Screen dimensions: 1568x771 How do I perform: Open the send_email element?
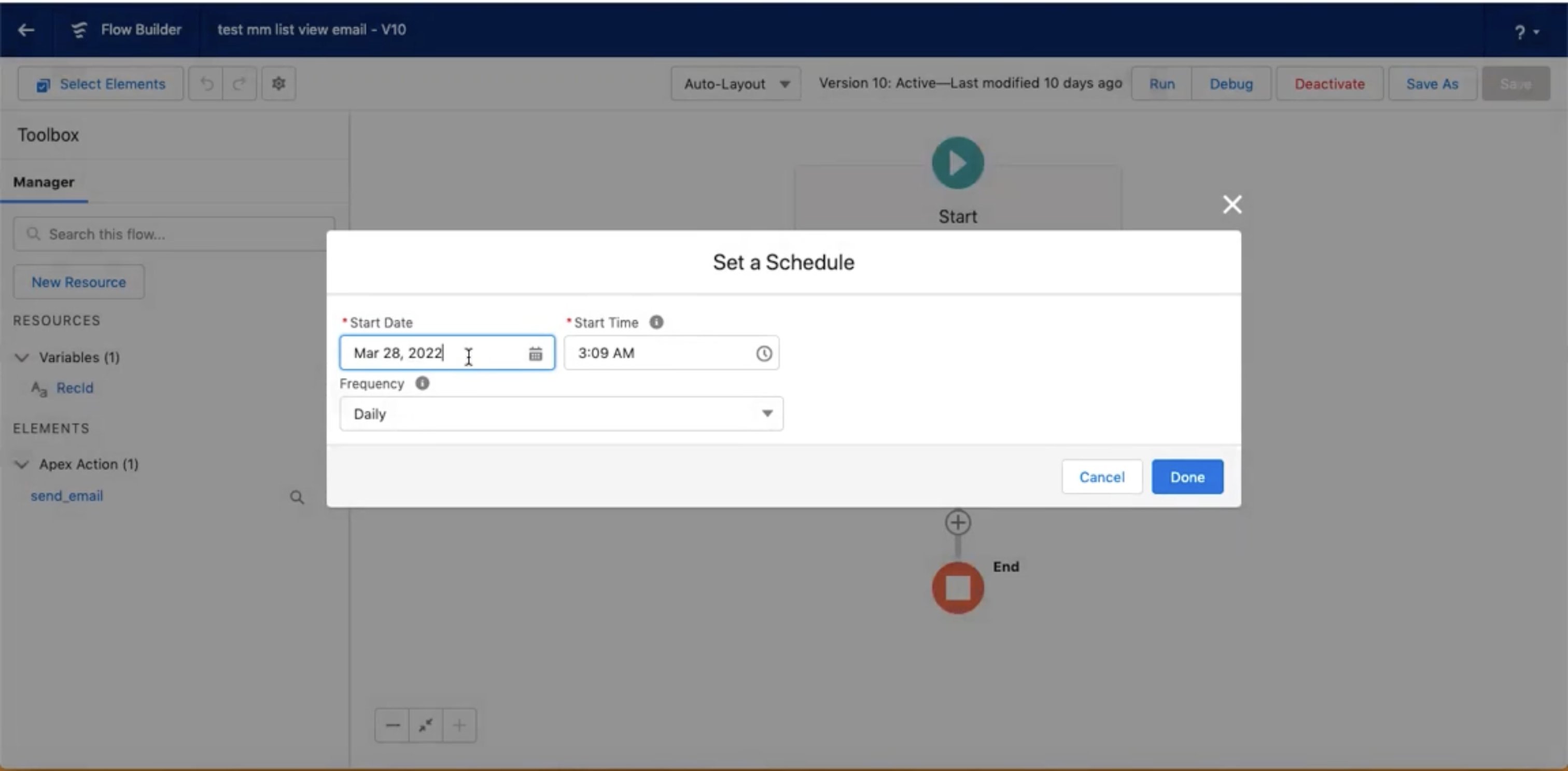67,495
